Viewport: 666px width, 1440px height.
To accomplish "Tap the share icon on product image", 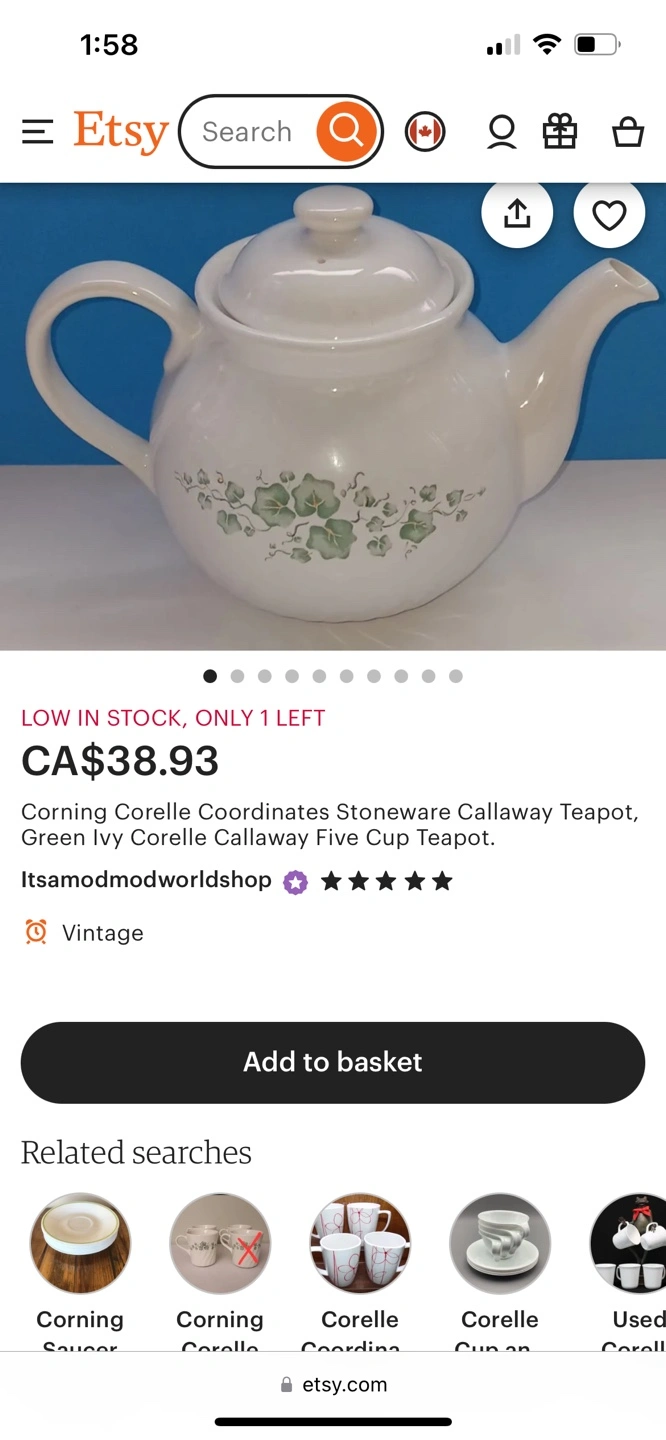I will [517, 214].
